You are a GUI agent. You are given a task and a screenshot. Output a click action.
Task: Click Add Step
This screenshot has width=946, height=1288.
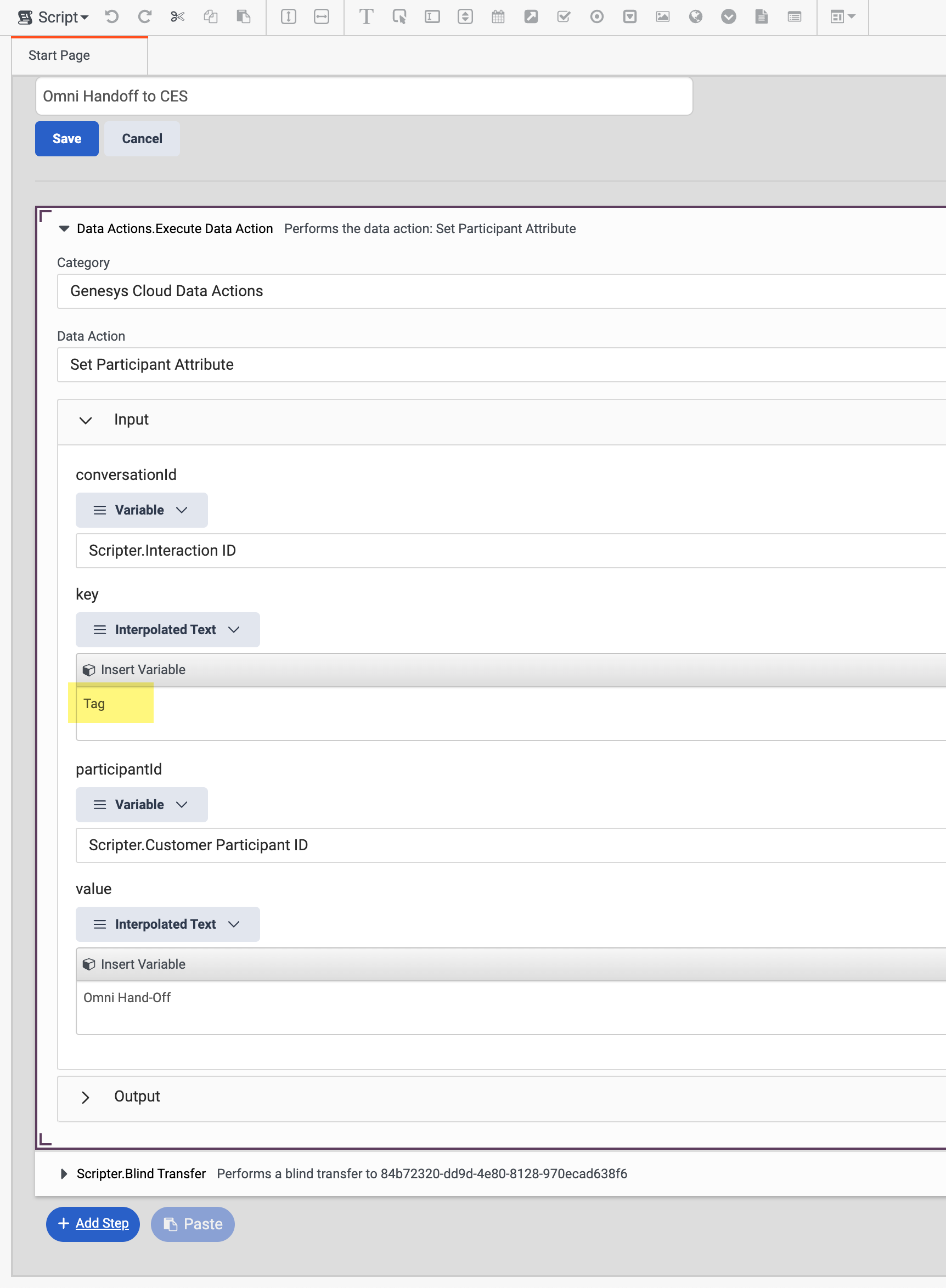[x=93, y=1224]
